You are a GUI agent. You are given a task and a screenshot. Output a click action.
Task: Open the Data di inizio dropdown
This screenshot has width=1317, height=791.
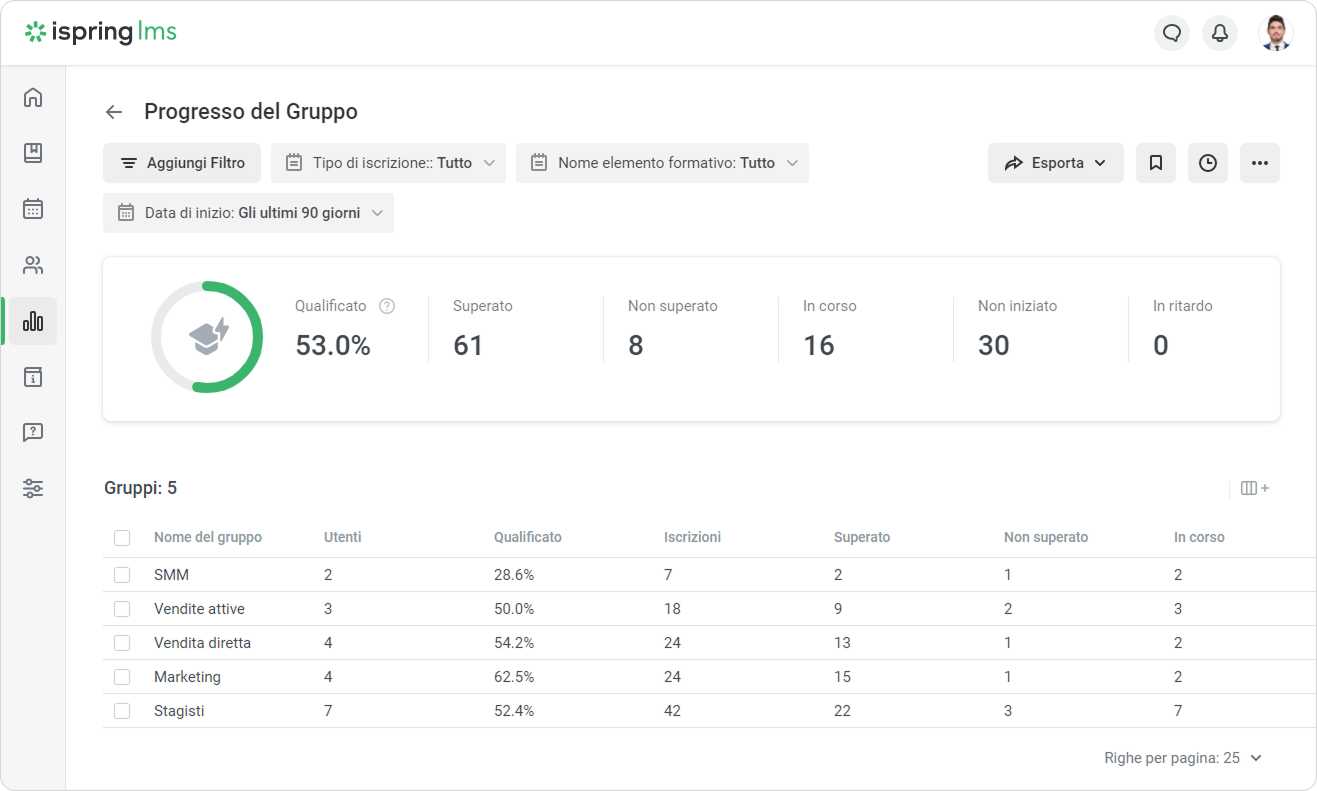coord(248,213)
